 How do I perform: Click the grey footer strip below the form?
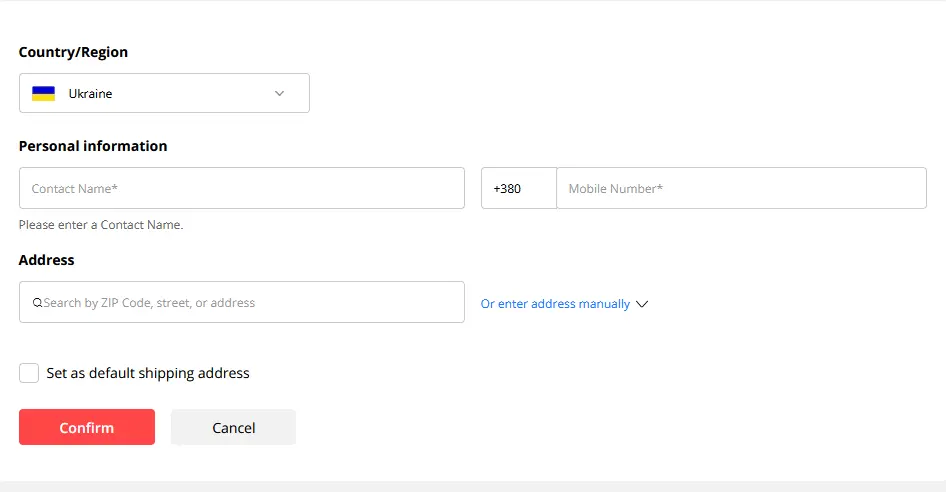pyautogui.click(x=473, y=487)
